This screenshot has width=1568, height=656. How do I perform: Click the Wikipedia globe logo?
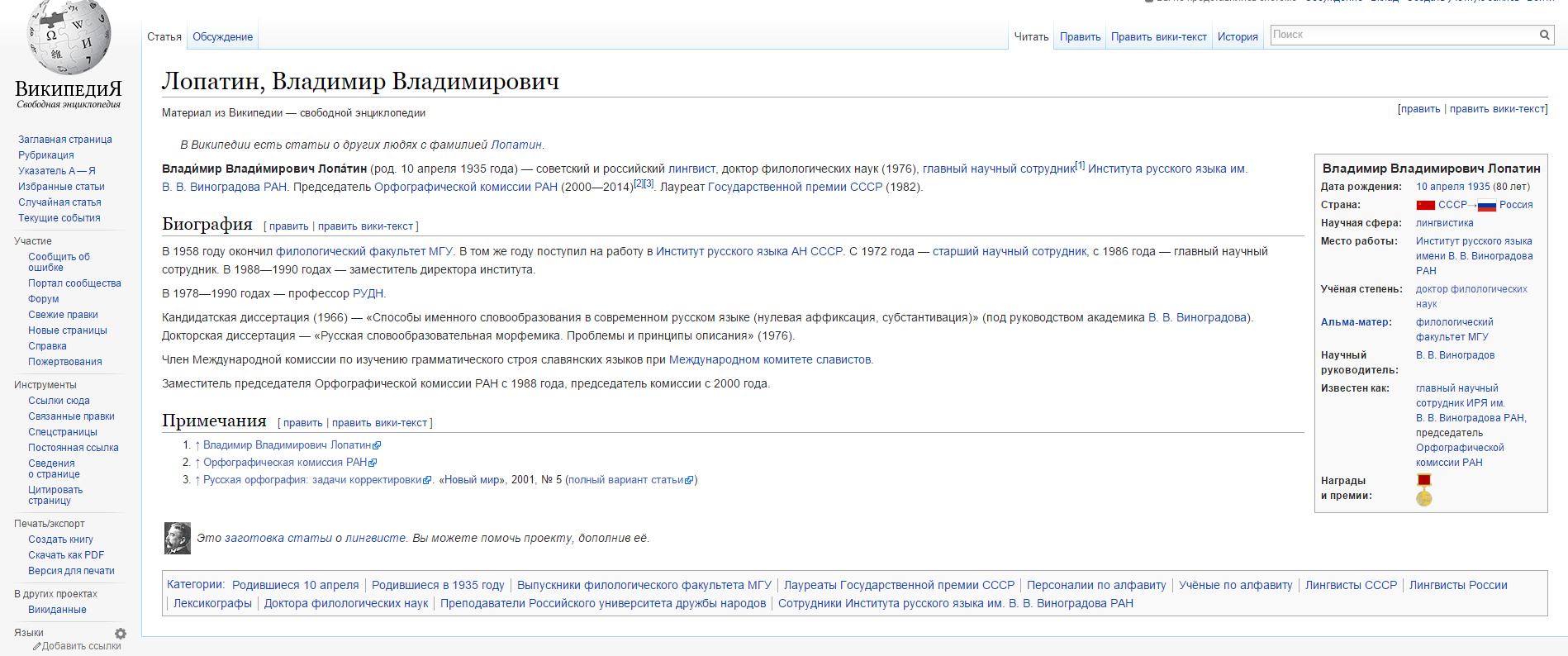click(69, 37)
